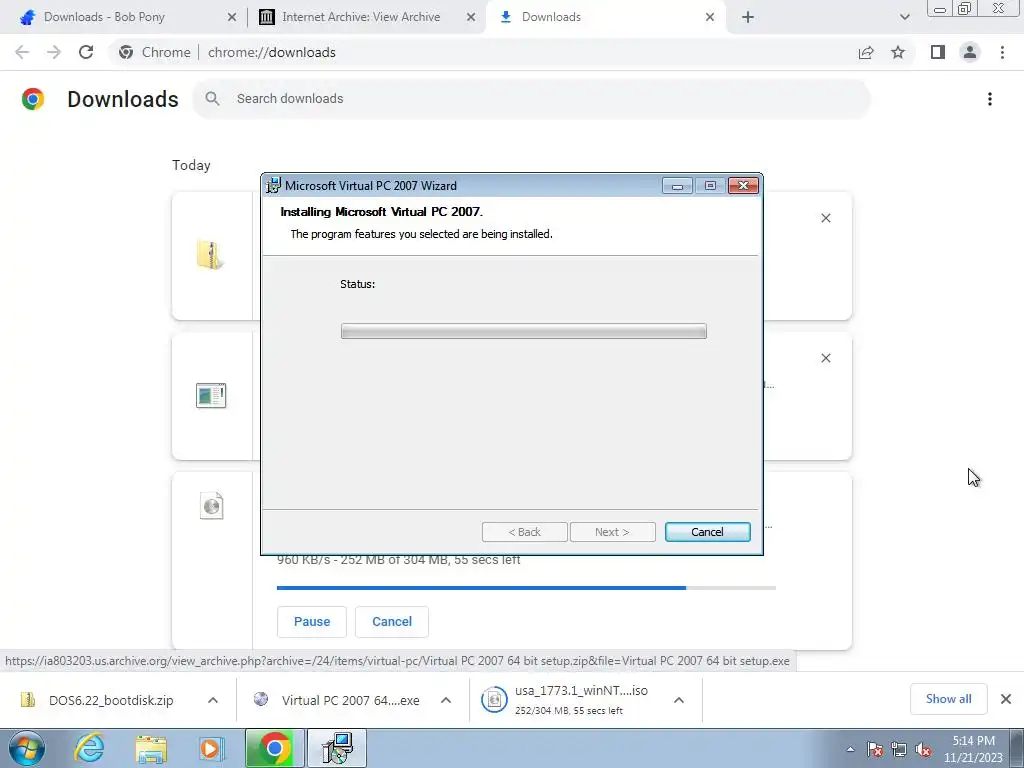
Task: Bookmark this page with the star
Action: point(898,52)
